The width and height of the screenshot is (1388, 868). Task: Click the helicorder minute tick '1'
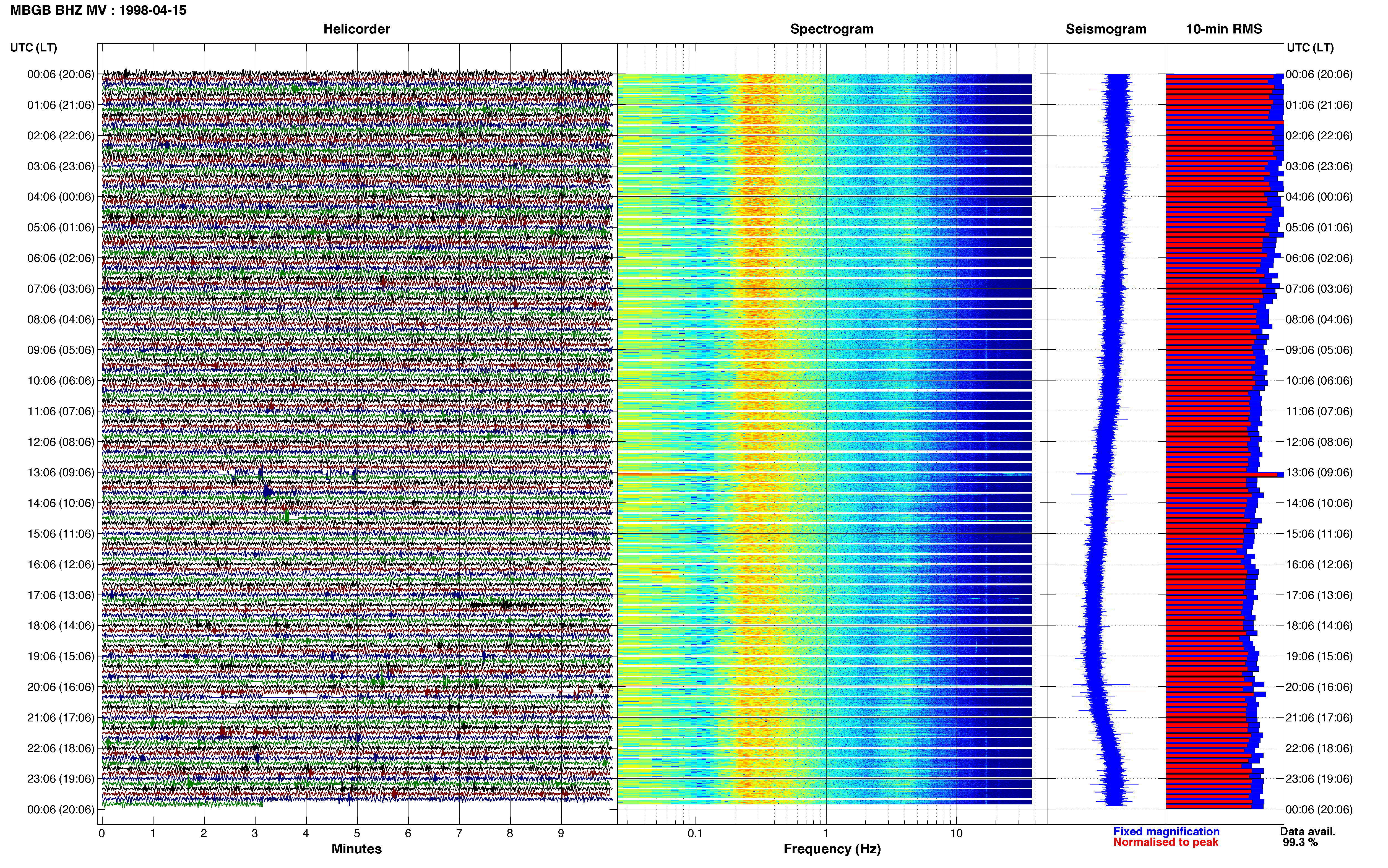pyautogui.click(x=153, y=833)
